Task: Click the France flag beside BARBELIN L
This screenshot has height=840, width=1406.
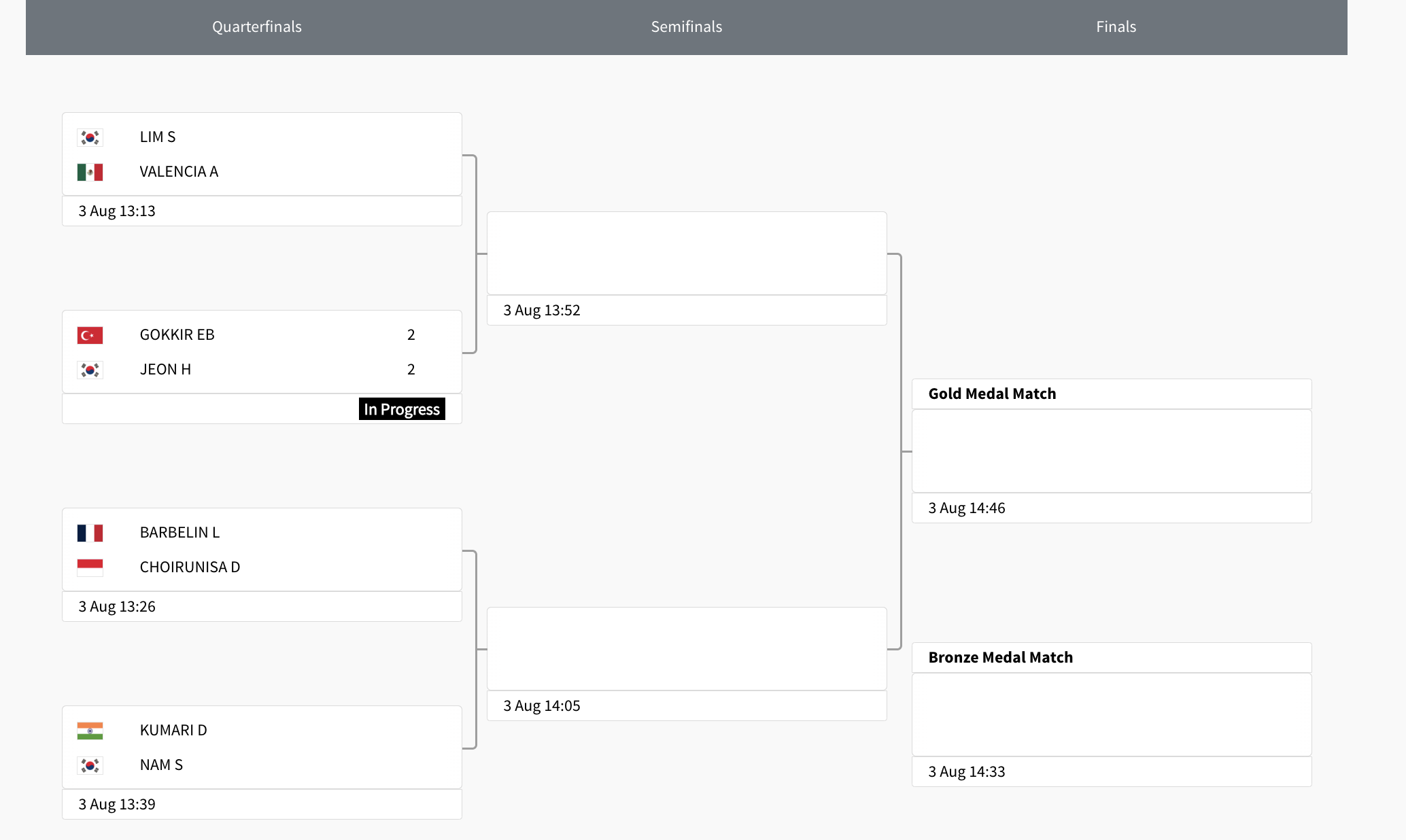Action: (x=90, y=533)
